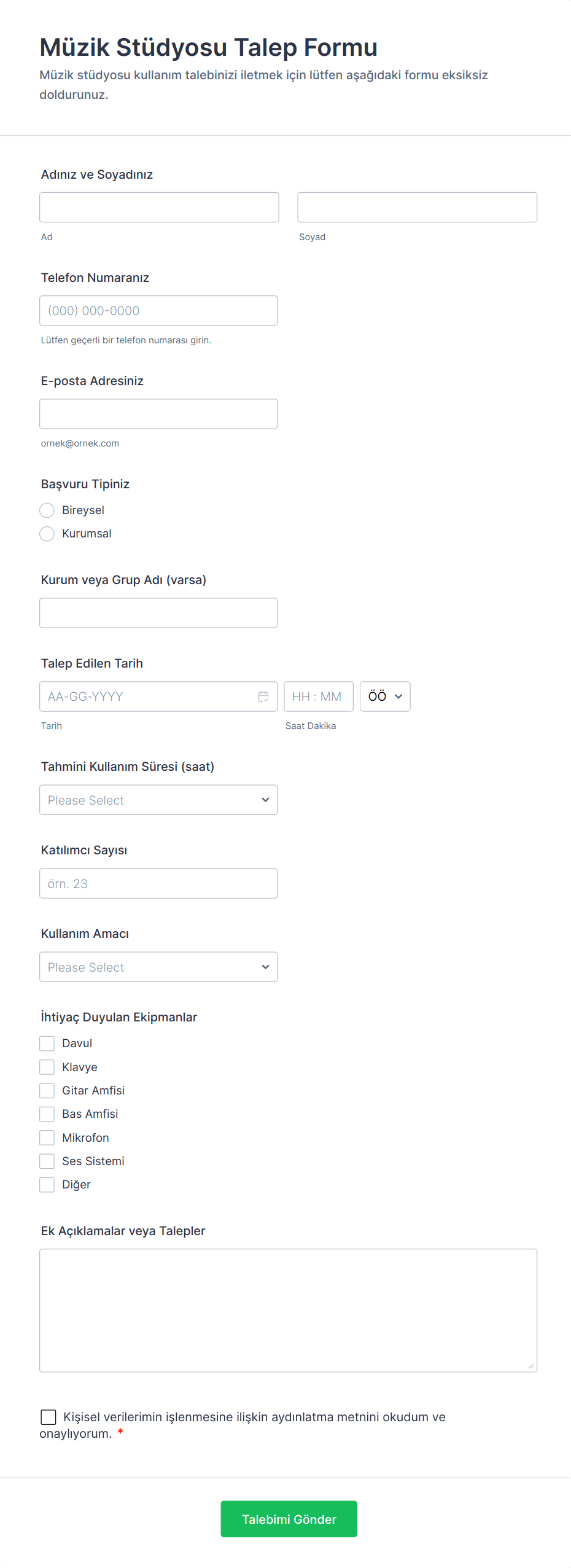Click the Ek Açıklamalar text area
Image resolution: width=571 pixels, height=1568 pixels.
pos(288,1310)
